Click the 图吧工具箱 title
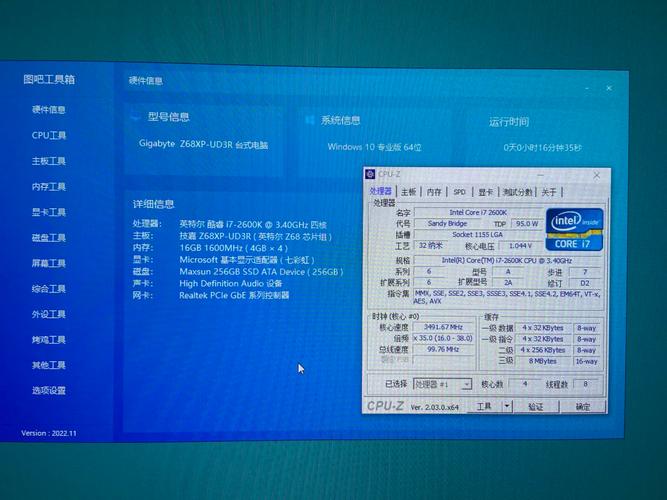 click(49, 79)
